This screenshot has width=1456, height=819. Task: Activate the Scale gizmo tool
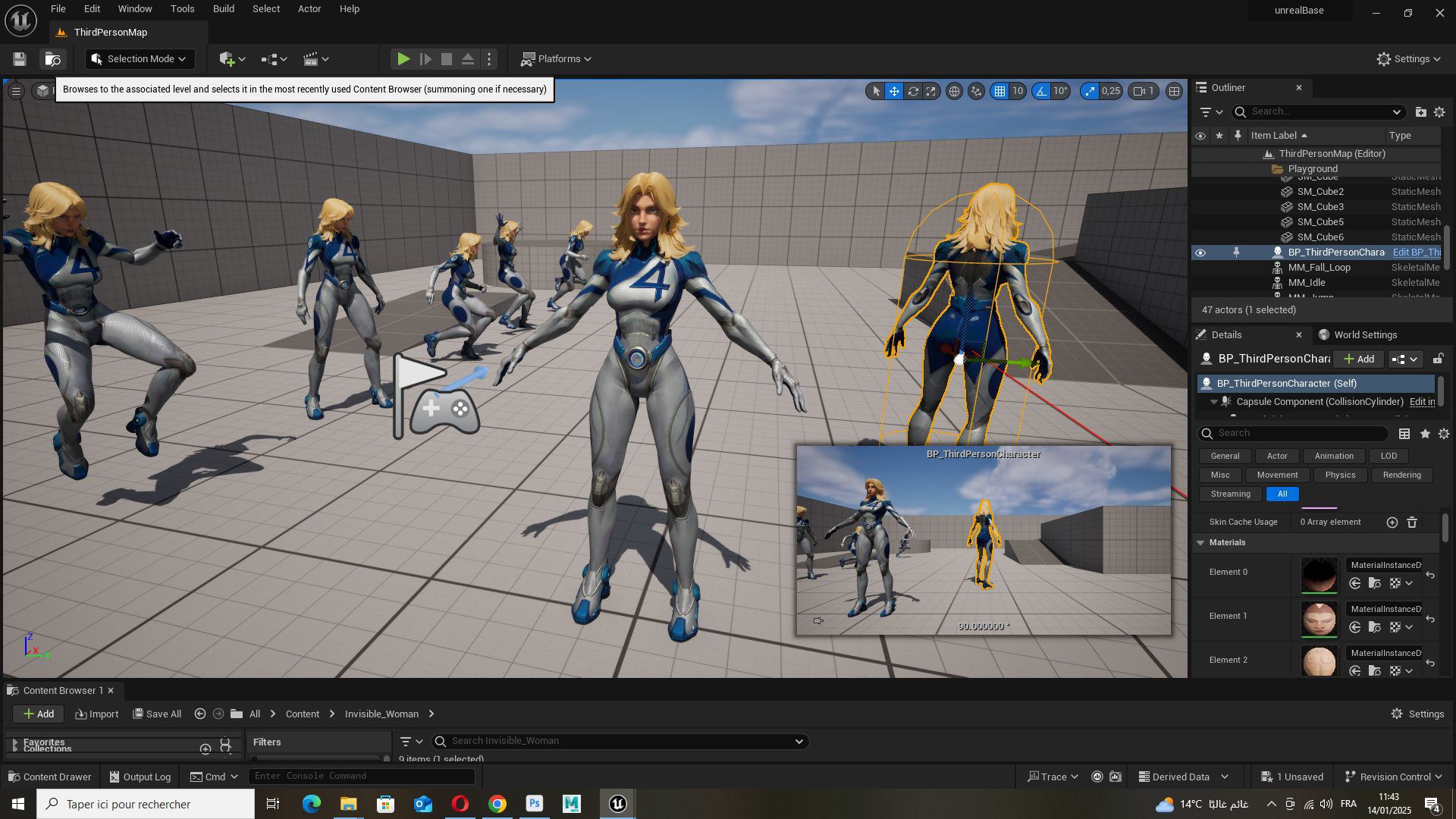point(931,91)
